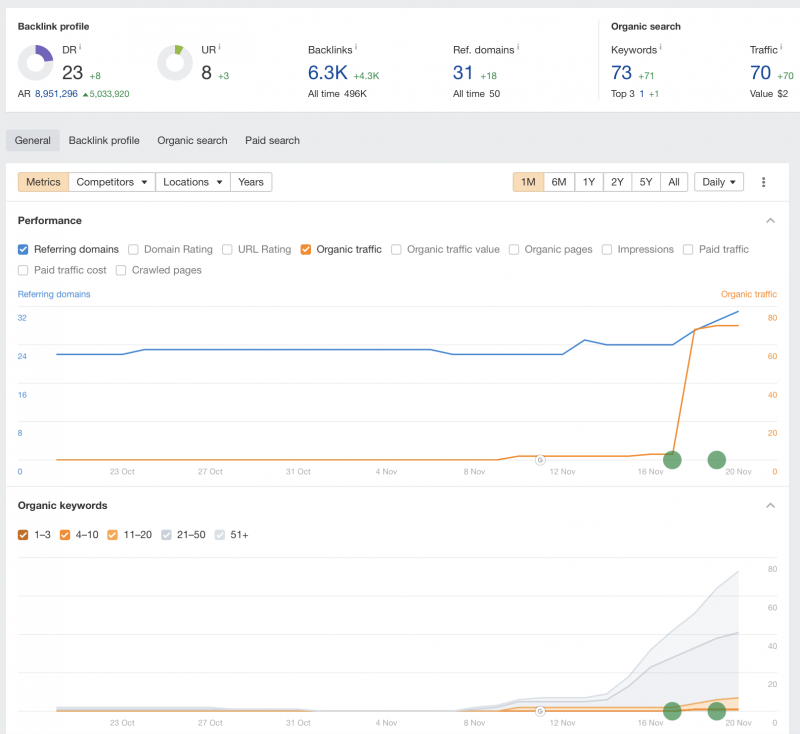Enable the Domain Rating checkbox
This screenshot has width=800, height=734.
(x=134, y=249)
